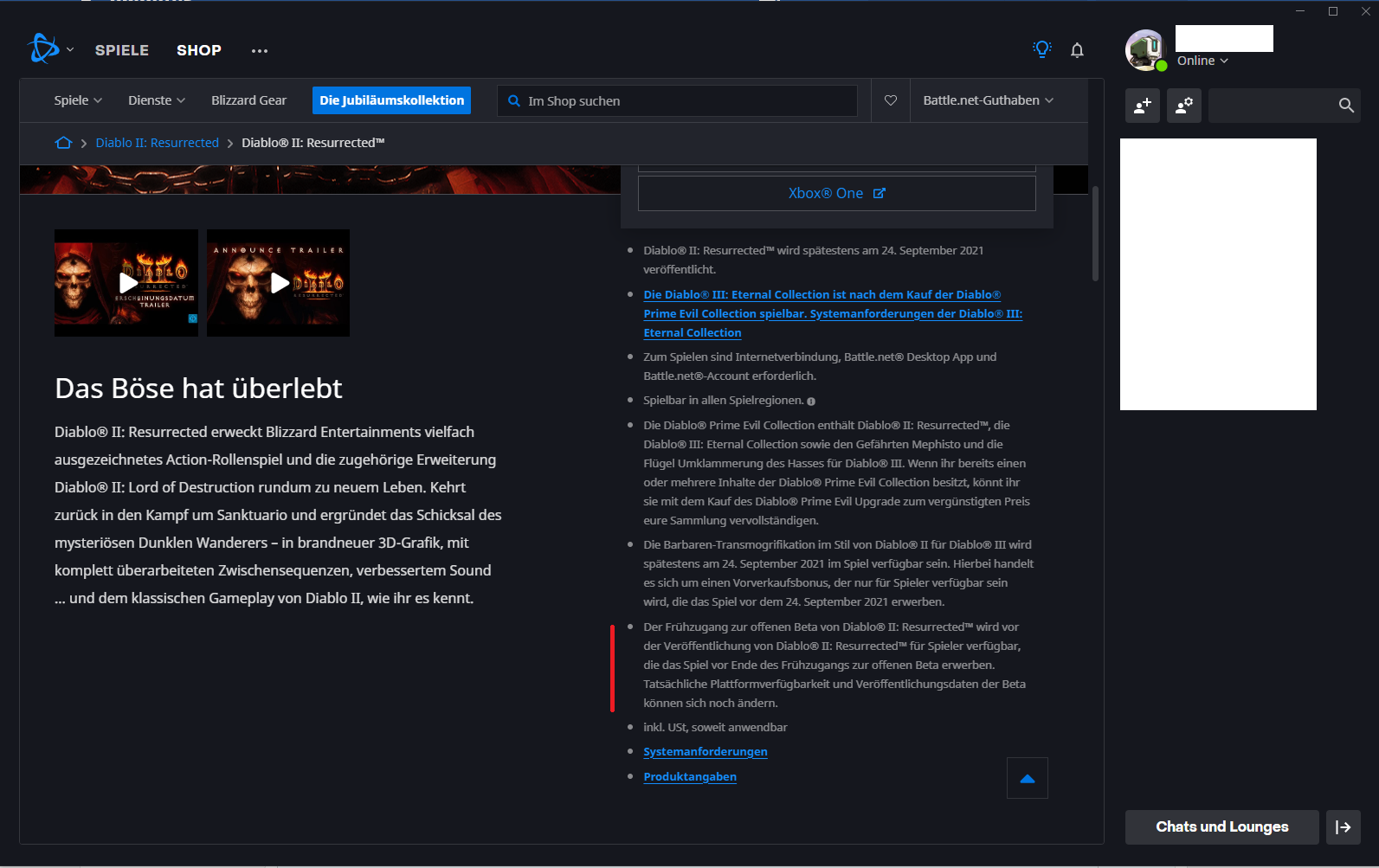Play the Announce Trailer video
1379x868 pixels.
[278, 283]
